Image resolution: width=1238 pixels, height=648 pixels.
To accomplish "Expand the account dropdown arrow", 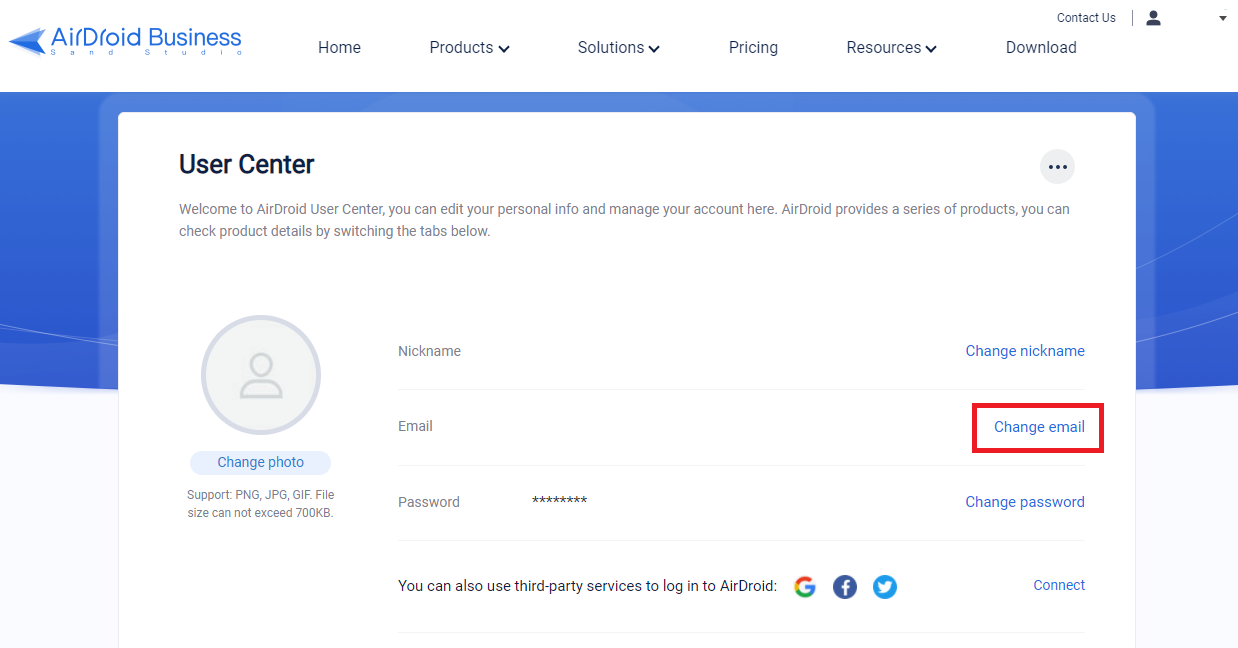I will pyautogui.click(x=1222, y=18).
